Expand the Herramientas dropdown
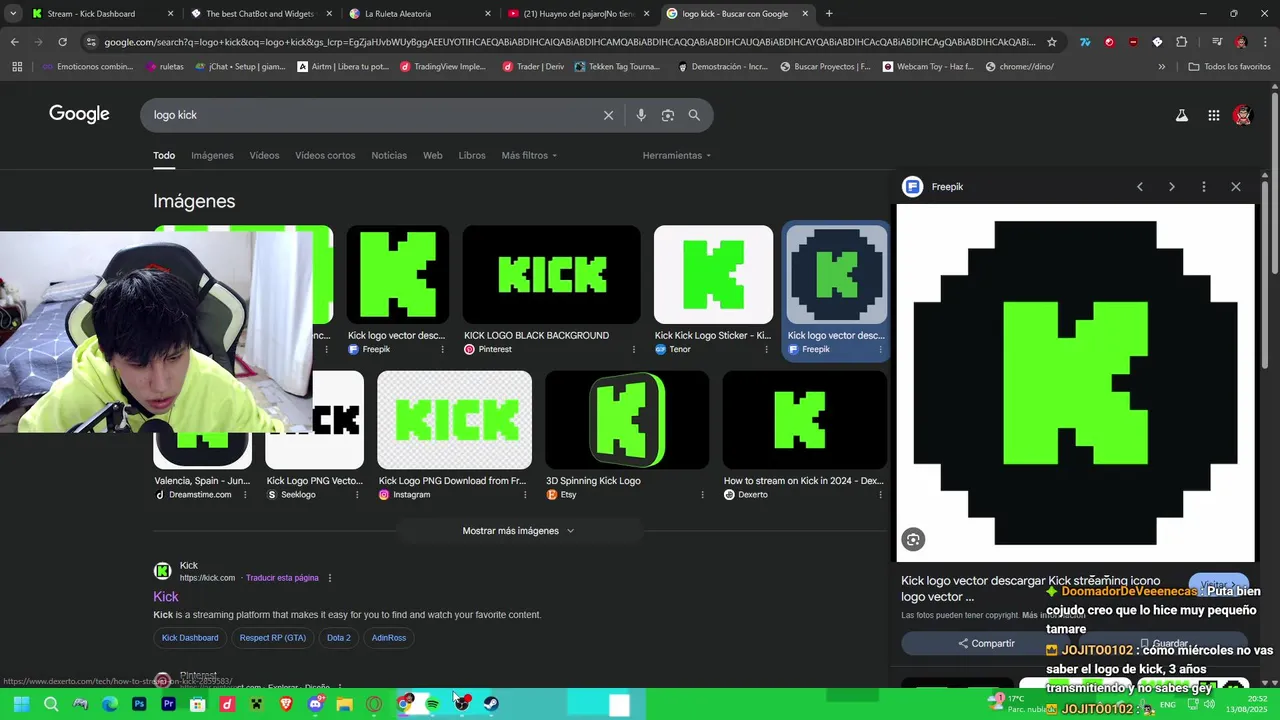Viewport: 1280px width, 720px height. (x=677, y=156)
